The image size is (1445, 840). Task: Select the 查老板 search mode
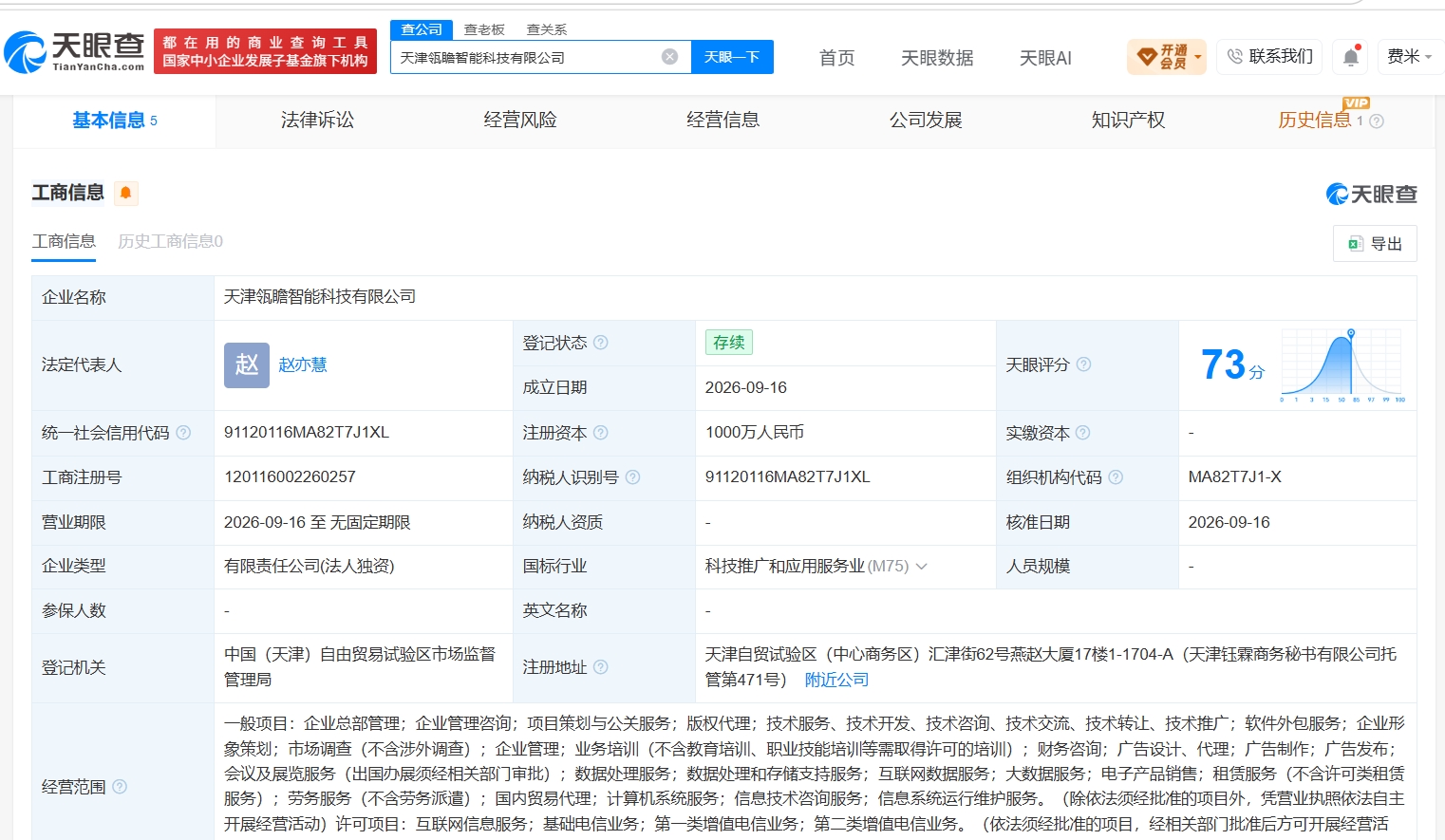(484, 29)
